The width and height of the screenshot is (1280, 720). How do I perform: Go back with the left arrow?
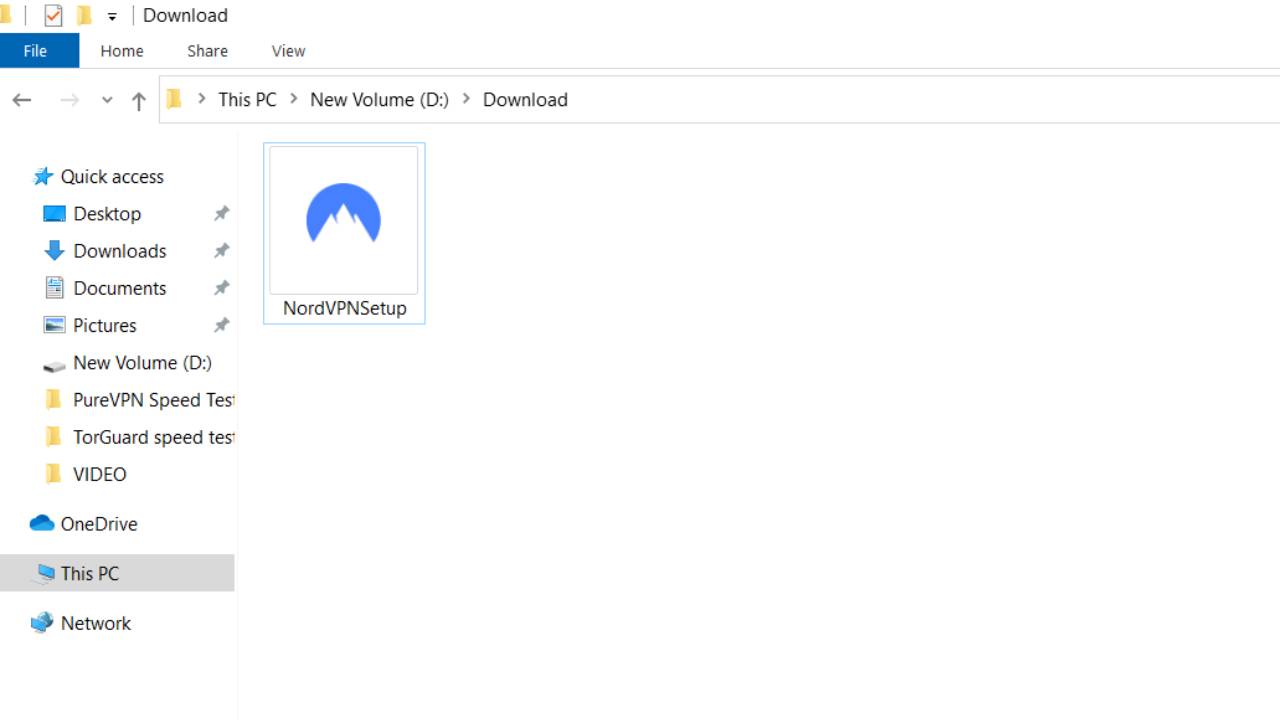[x=22, y=100]
